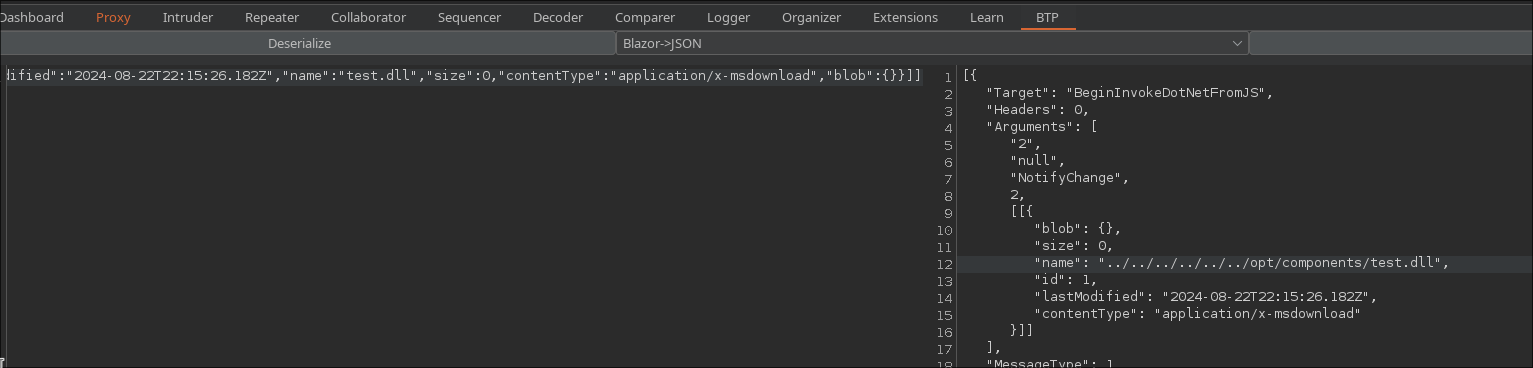The height and width of the screenshot is (368, 1533).
Task: Select the Blazor->JSON combo box
Action: pos(931,44)
